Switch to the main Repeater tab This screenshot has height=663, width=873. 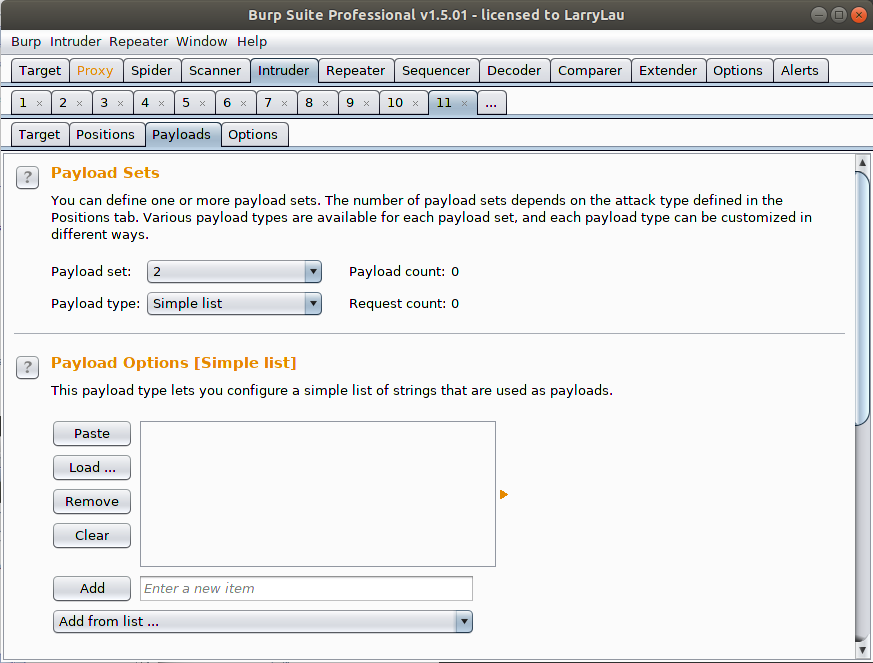355,71
